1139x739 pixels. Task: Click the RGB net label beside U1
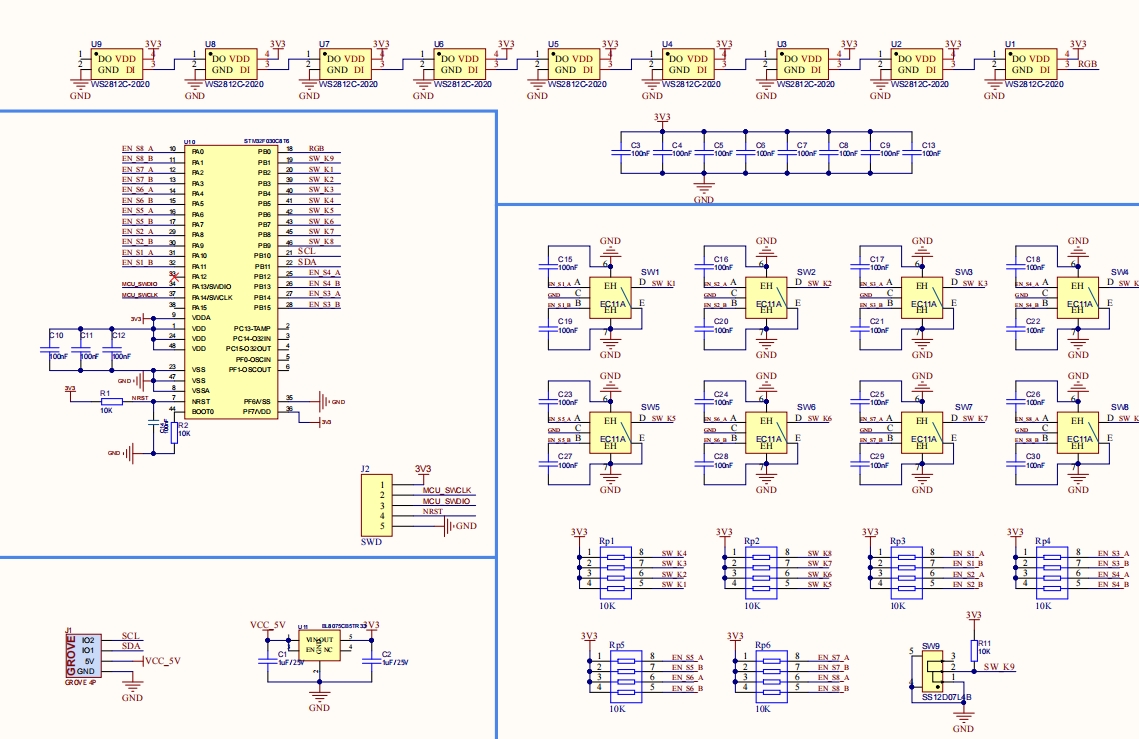pos(1088,63)
